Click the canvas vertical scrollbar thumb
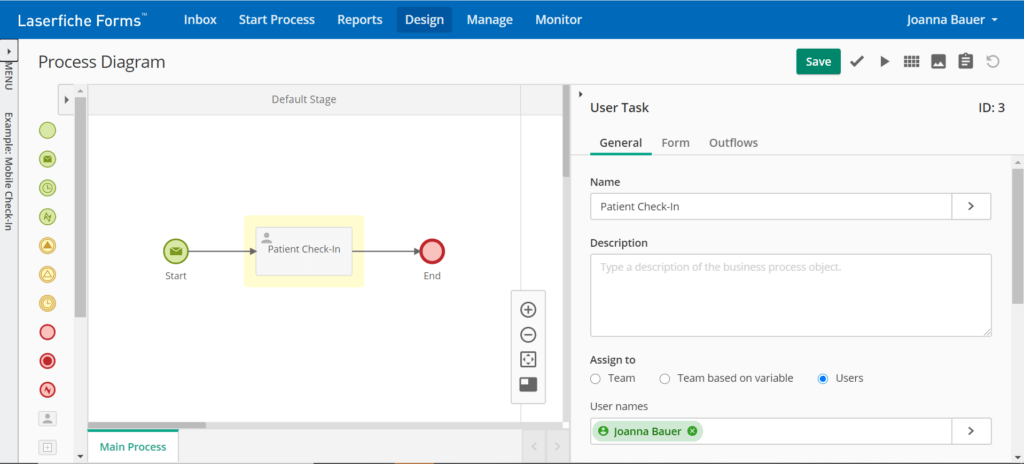 click(x=566, y=131)
